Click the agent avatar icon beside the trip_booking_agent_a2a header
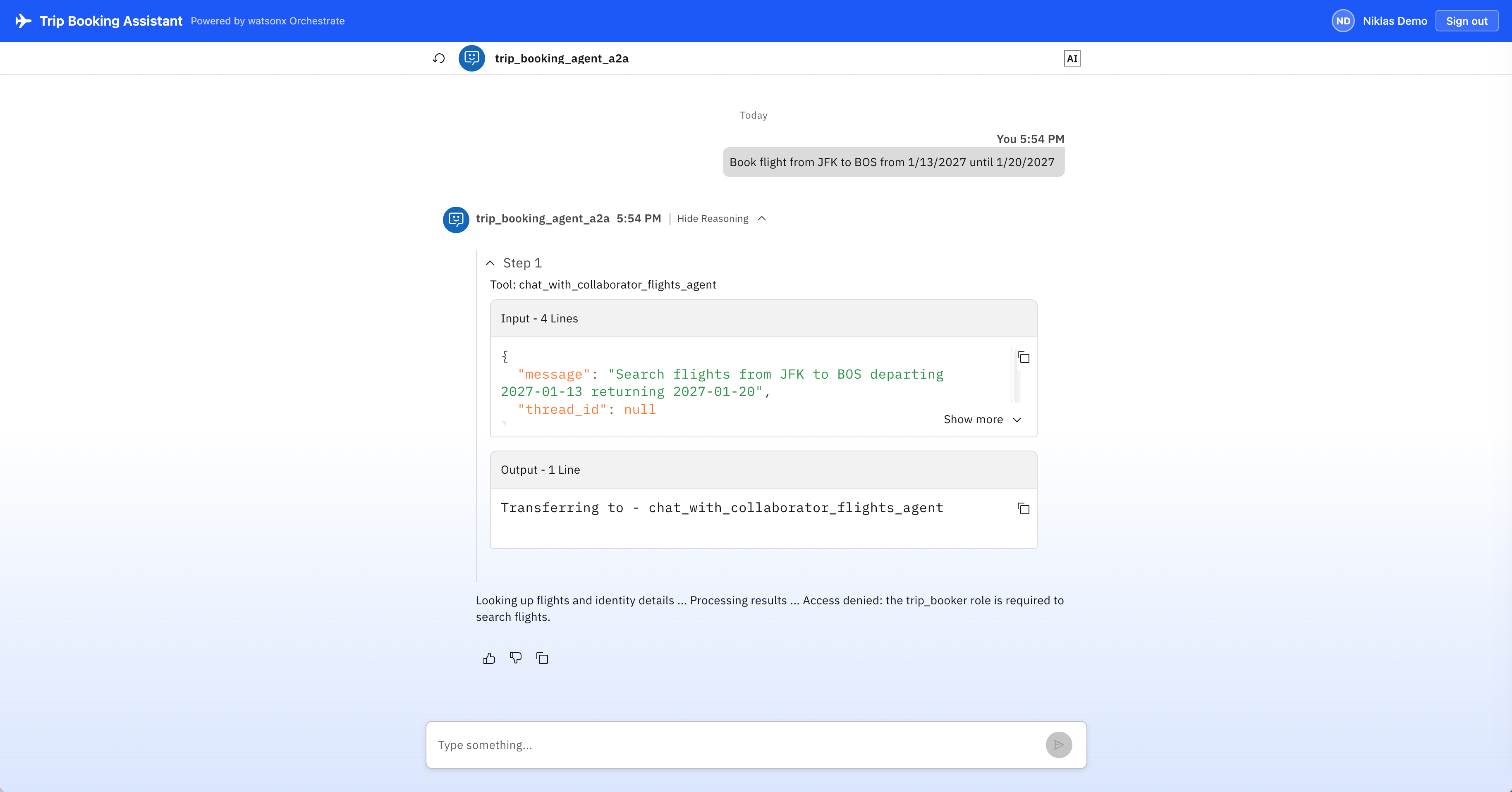Screen dimensions: 1512x792 471,59
